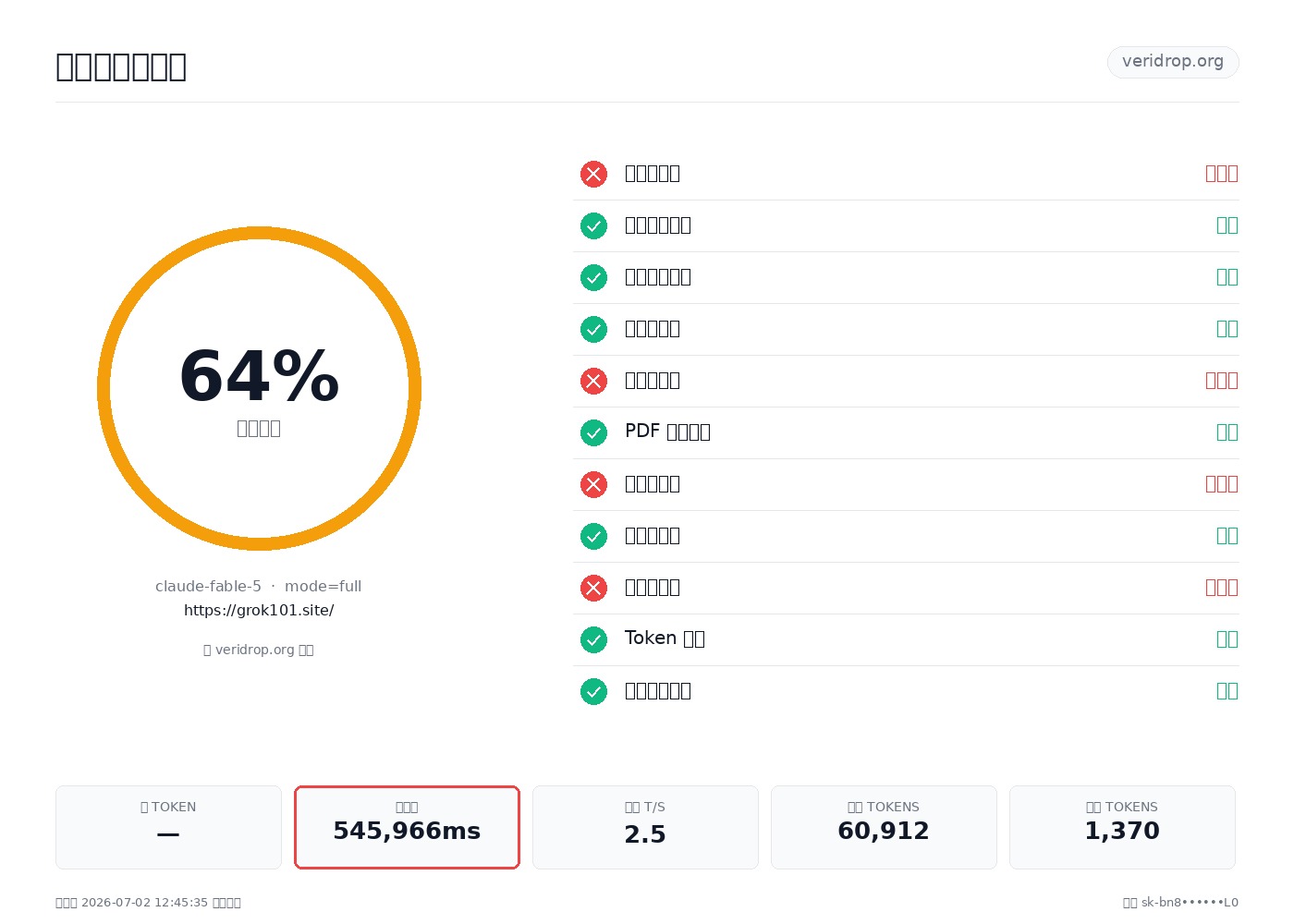Open the https://grok101.site/ link
Screen dimensions: 1294x924
point(259,610)
